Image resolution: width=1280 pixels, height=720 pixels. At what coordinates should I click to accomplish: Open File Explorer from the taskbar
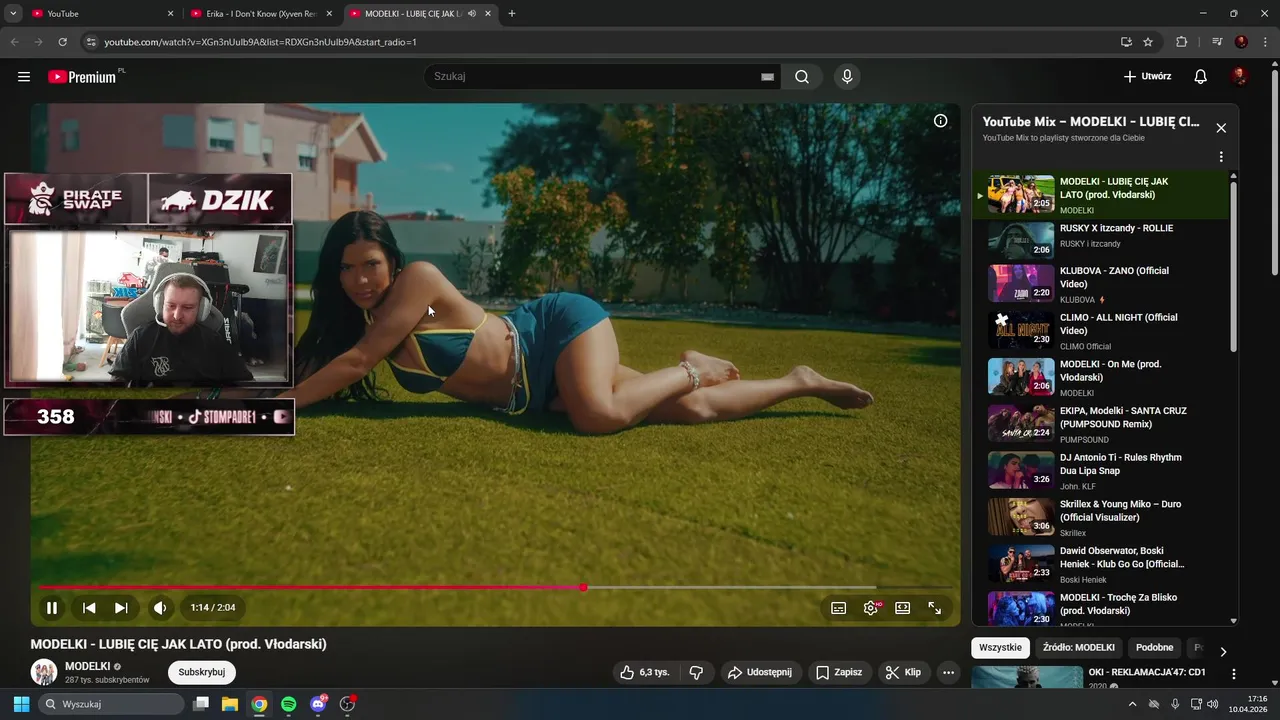click(229, 704)
